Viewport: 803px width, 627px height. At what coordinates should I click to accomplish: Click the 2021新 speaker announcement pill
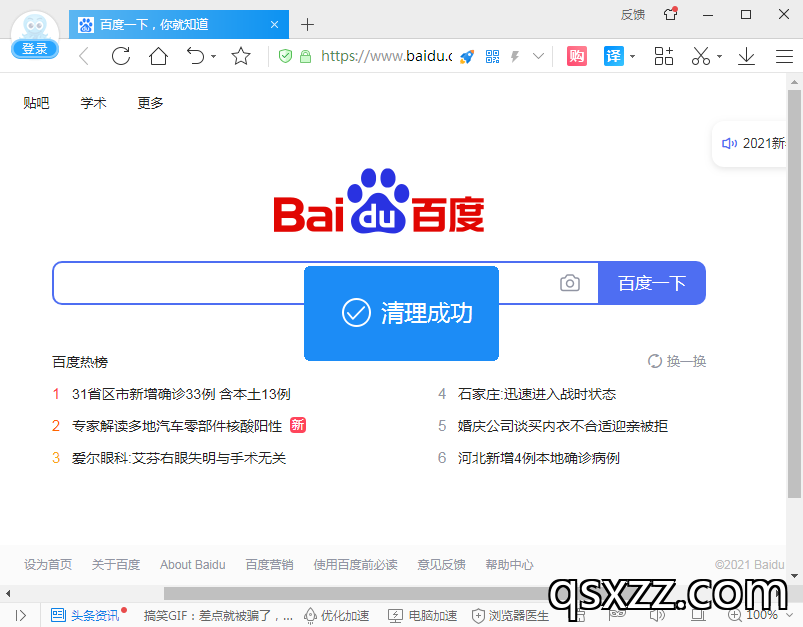(x=751, y=143)
